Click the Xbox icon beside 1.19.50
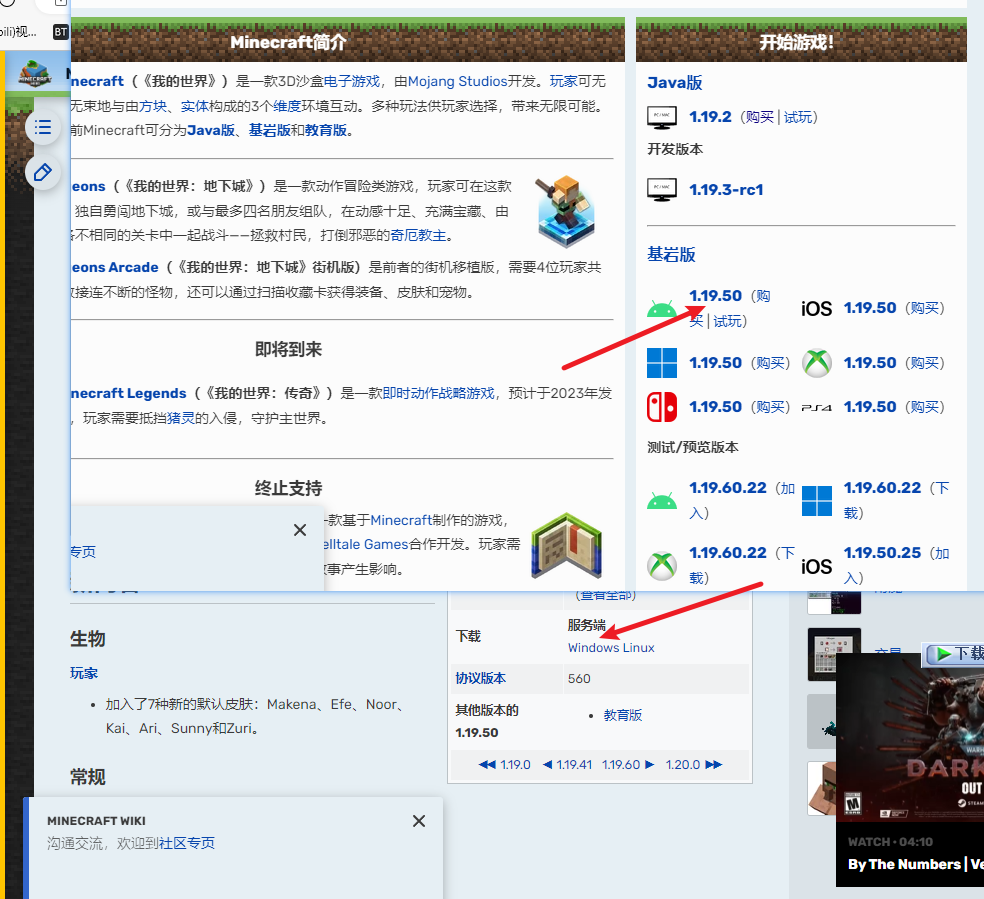The width and height of the screenshot is (984, 899). 816,363
